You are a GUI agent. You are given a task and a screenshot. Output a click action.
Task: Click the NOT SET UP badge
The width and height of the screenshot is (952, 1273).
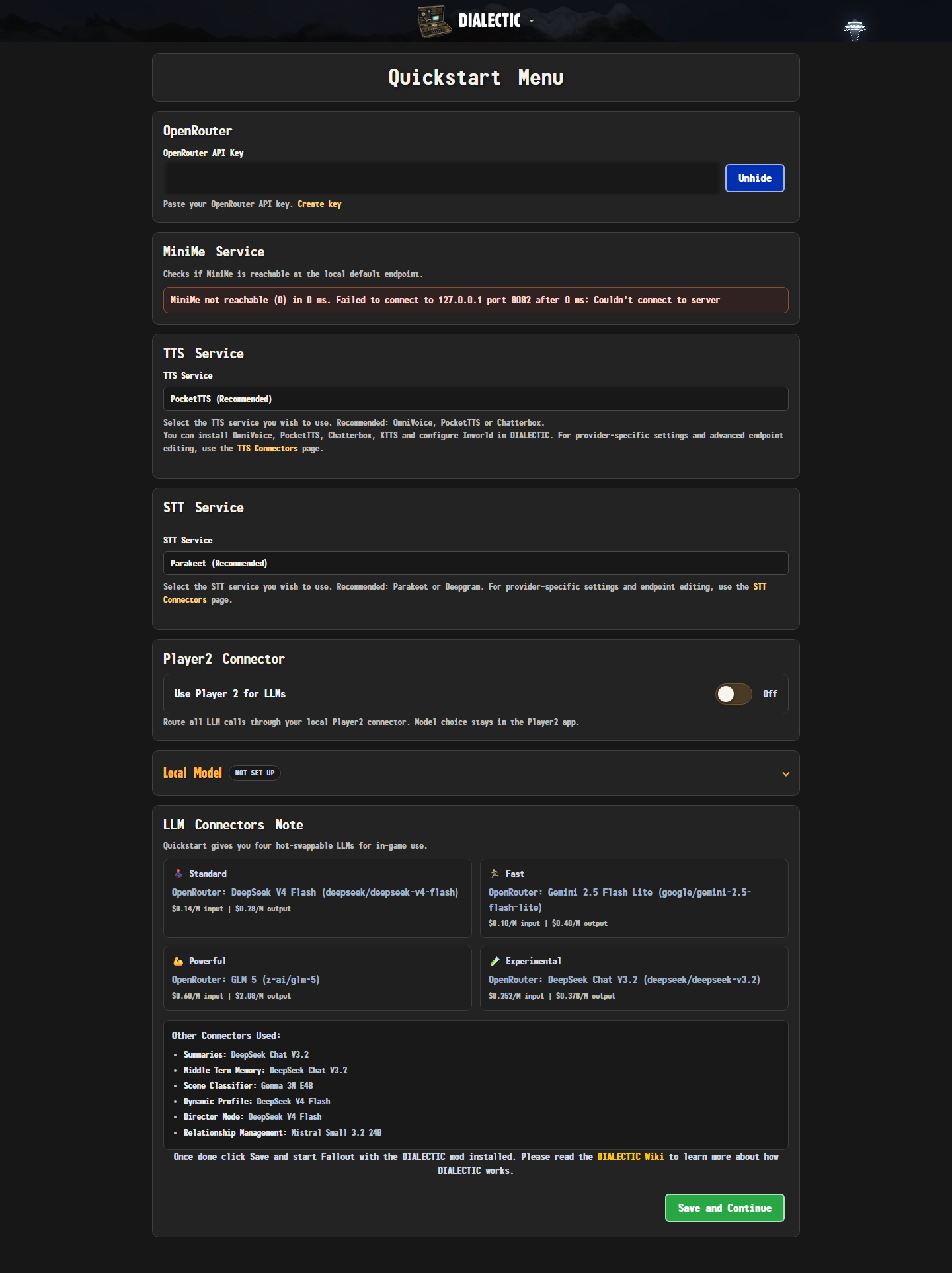click(255, 773)
